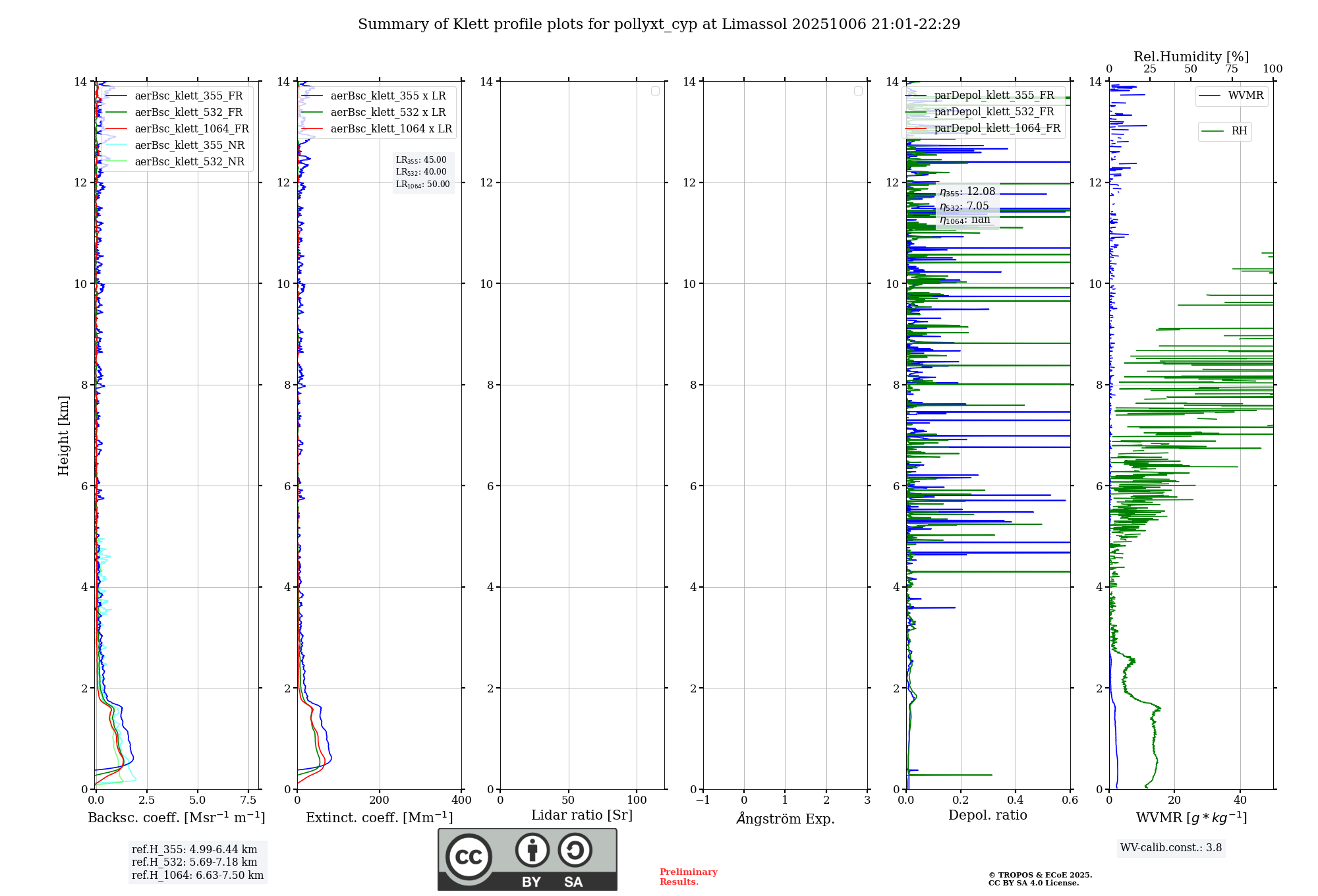Click the aerBsc_klett_532 x LR legend entry
This screenshot has width=1318, height=896.
(x=387, y=113)
